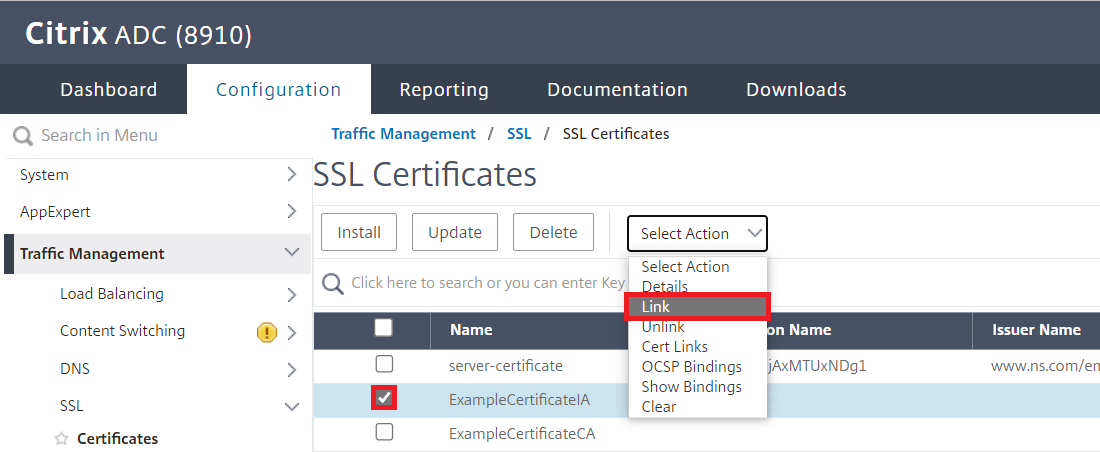Collapse the SSL submenu chevron
1100x452 pixels.
coord(292,406)
